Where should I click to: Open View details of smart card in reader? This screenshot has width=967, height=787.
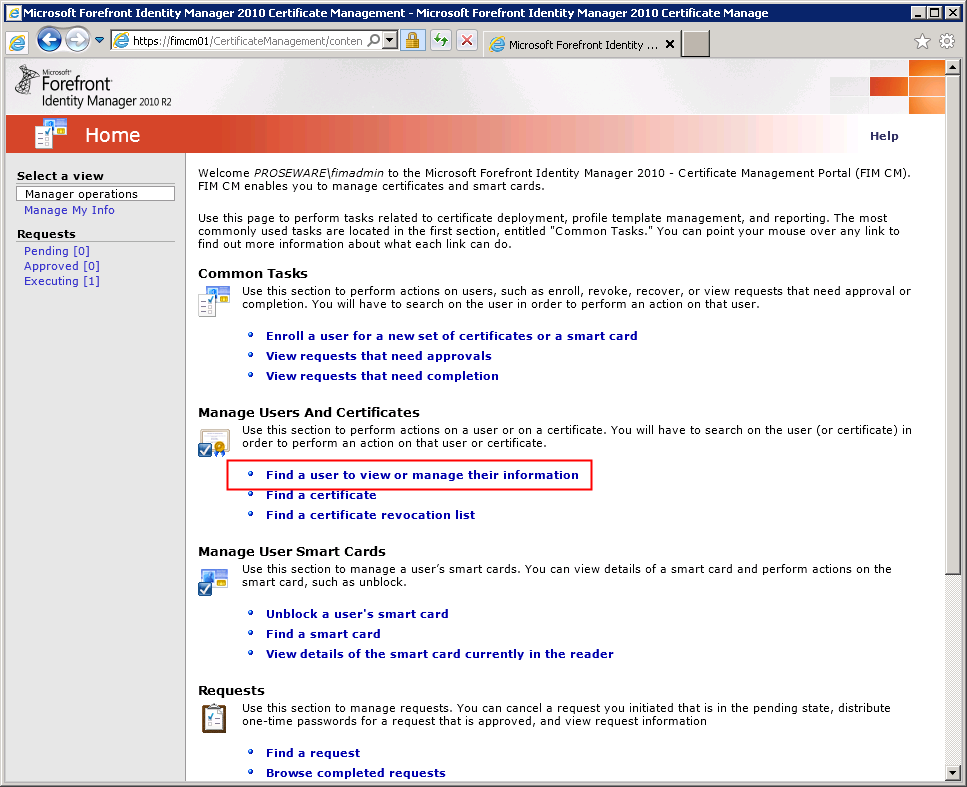point(440,654)
